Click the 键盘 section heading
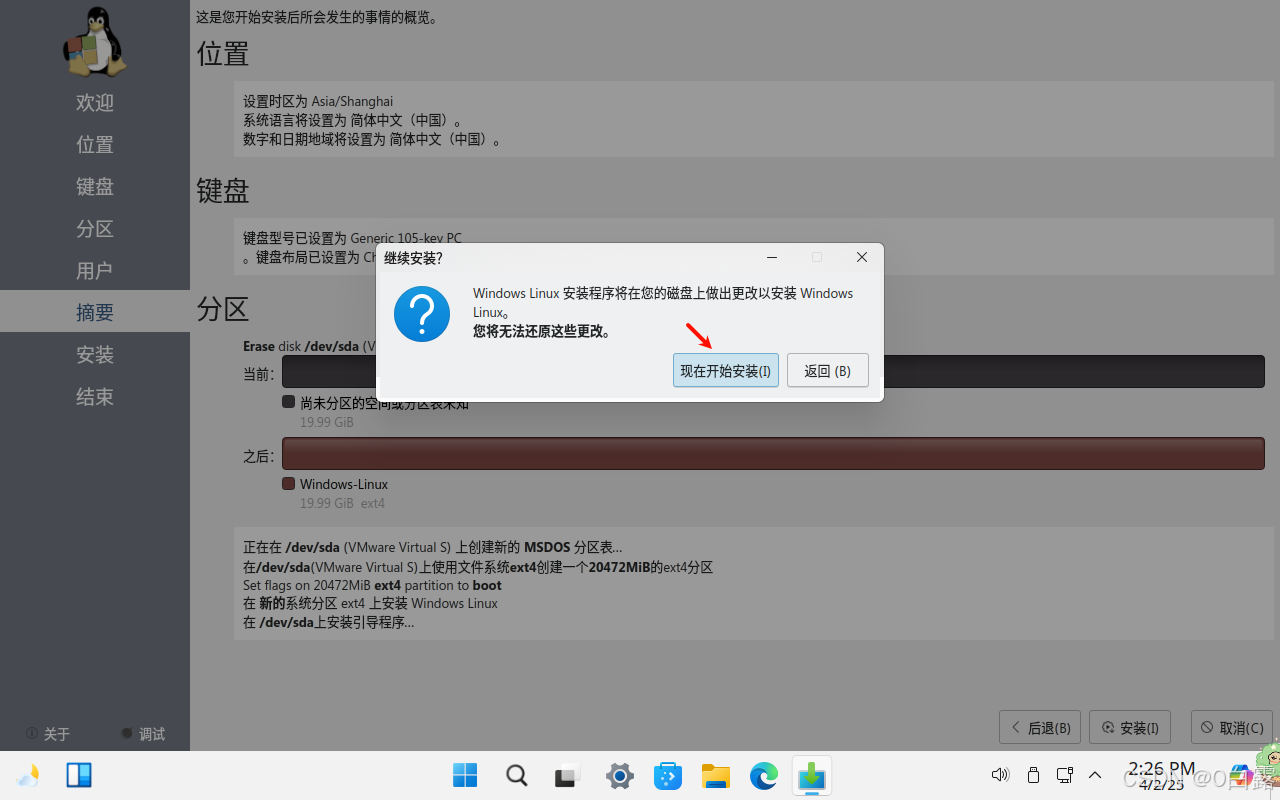 223,190
